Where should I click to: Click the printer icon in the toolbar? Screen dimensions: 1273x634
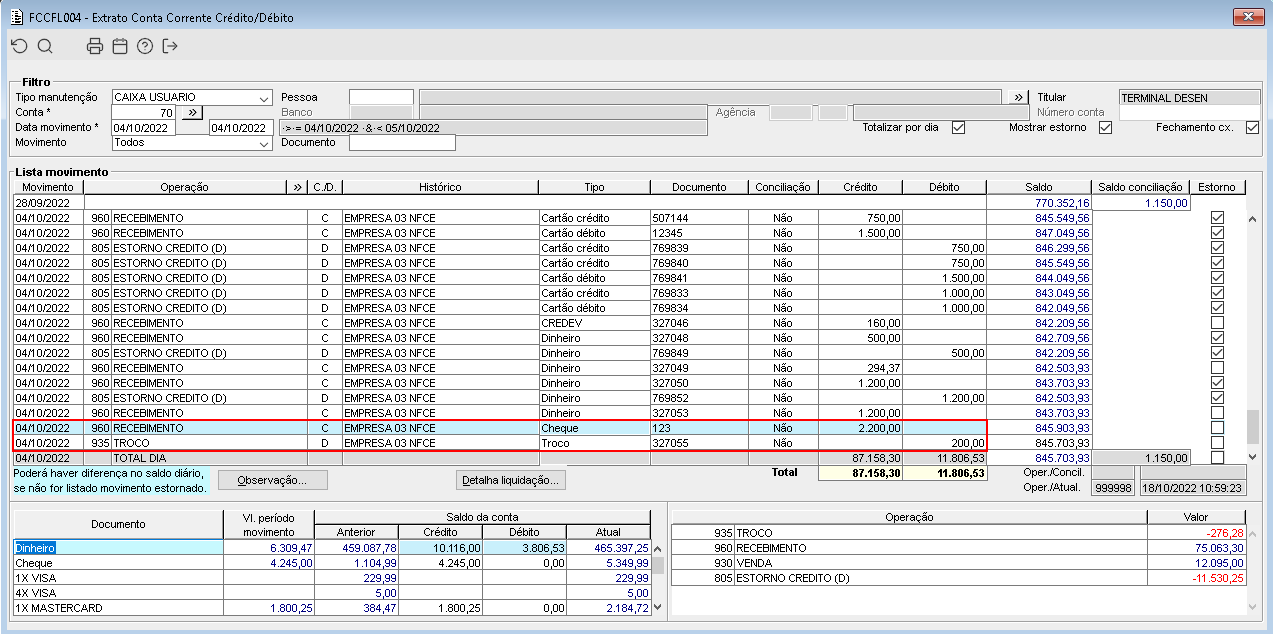click(x=95, y=46)
